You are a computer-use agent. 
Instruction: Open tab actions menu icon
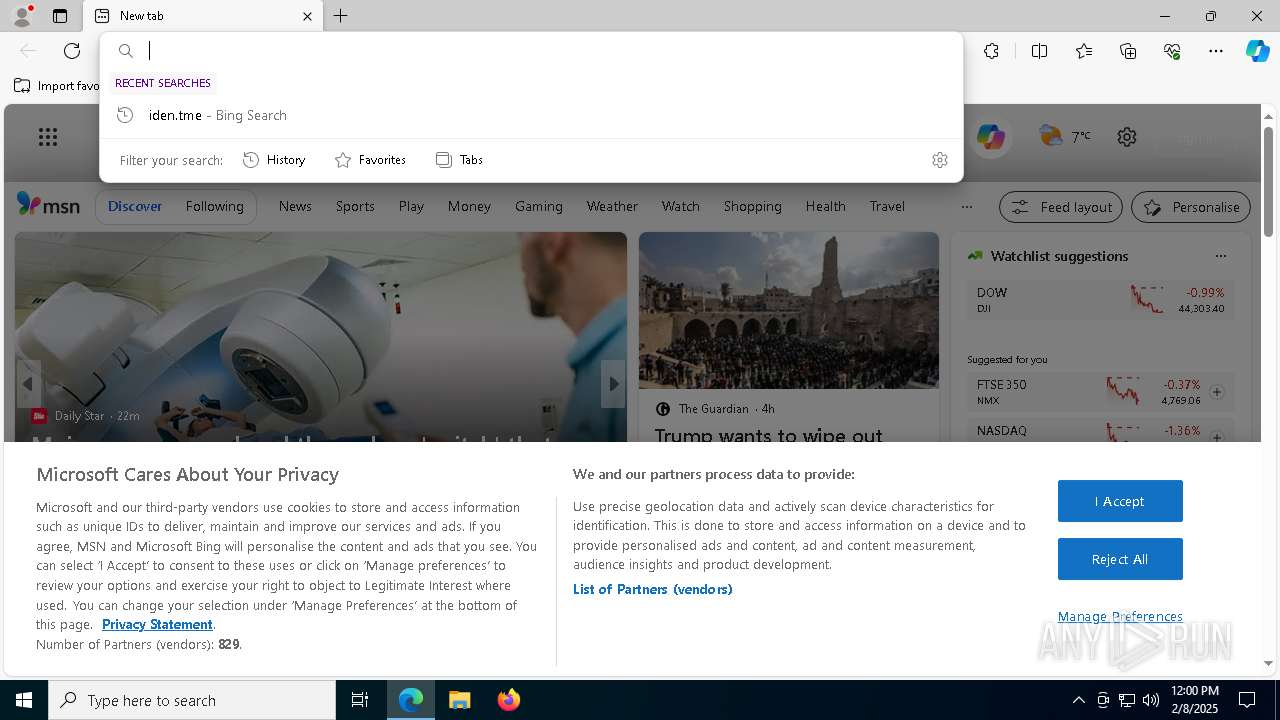click(60, 16)
